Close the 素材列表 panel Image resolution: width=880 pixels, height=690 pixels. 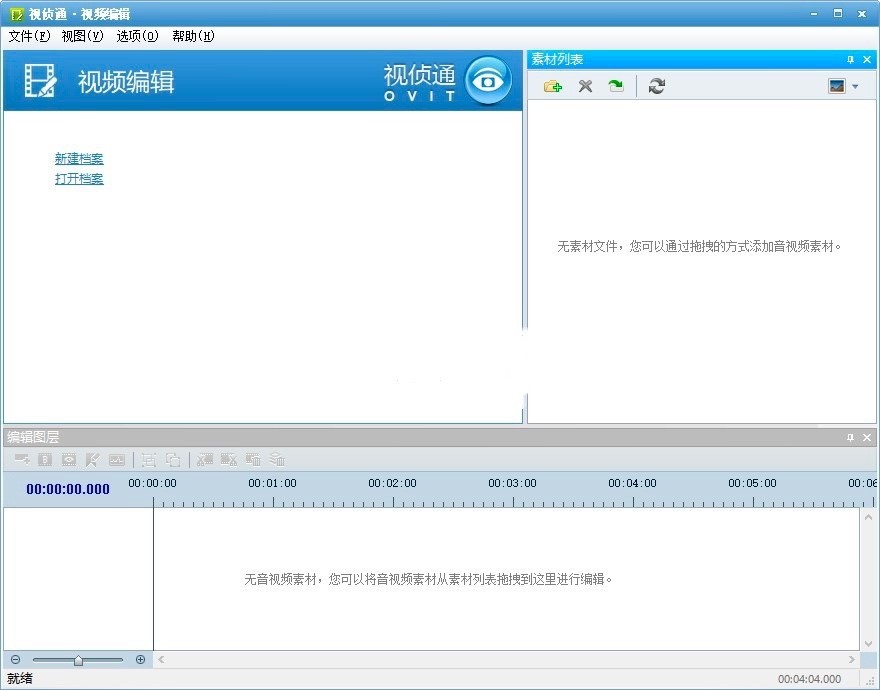[x=867, y=60]
